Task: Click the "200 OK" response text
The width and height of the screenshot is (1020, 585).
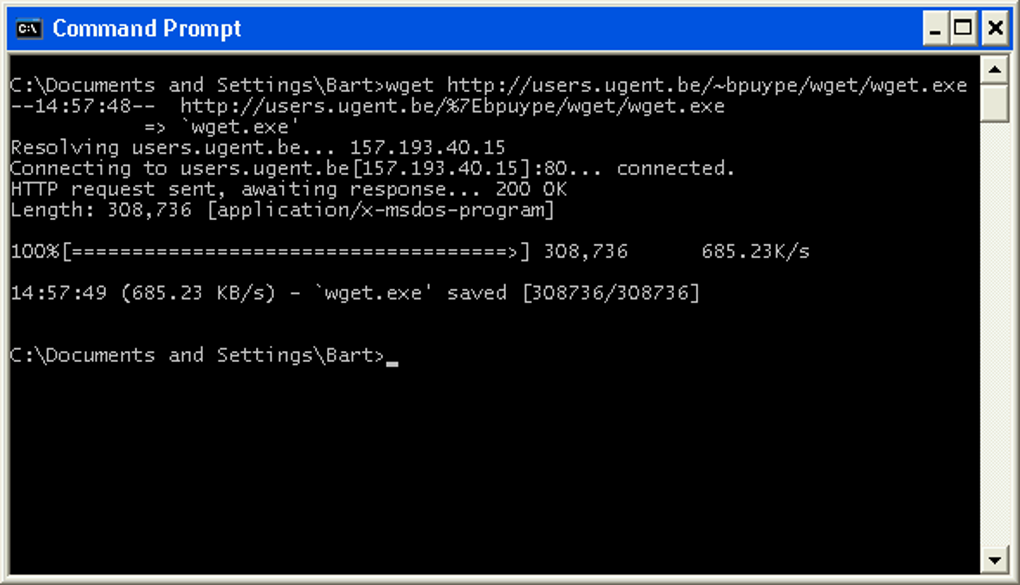Action: 531,189
